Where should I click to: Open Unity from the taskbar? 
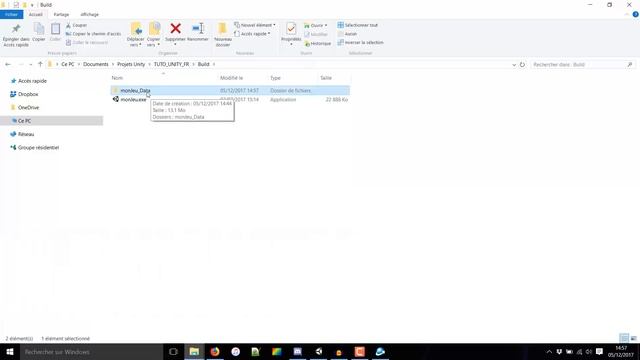(319, 352)
